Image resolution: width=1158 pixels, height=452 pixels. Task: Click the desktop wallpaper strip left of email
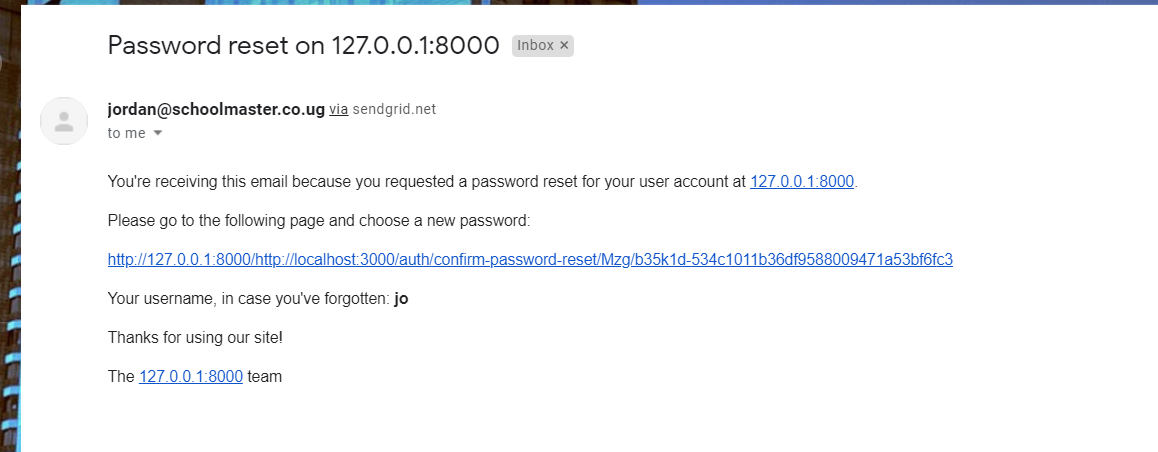click(10, 250)
